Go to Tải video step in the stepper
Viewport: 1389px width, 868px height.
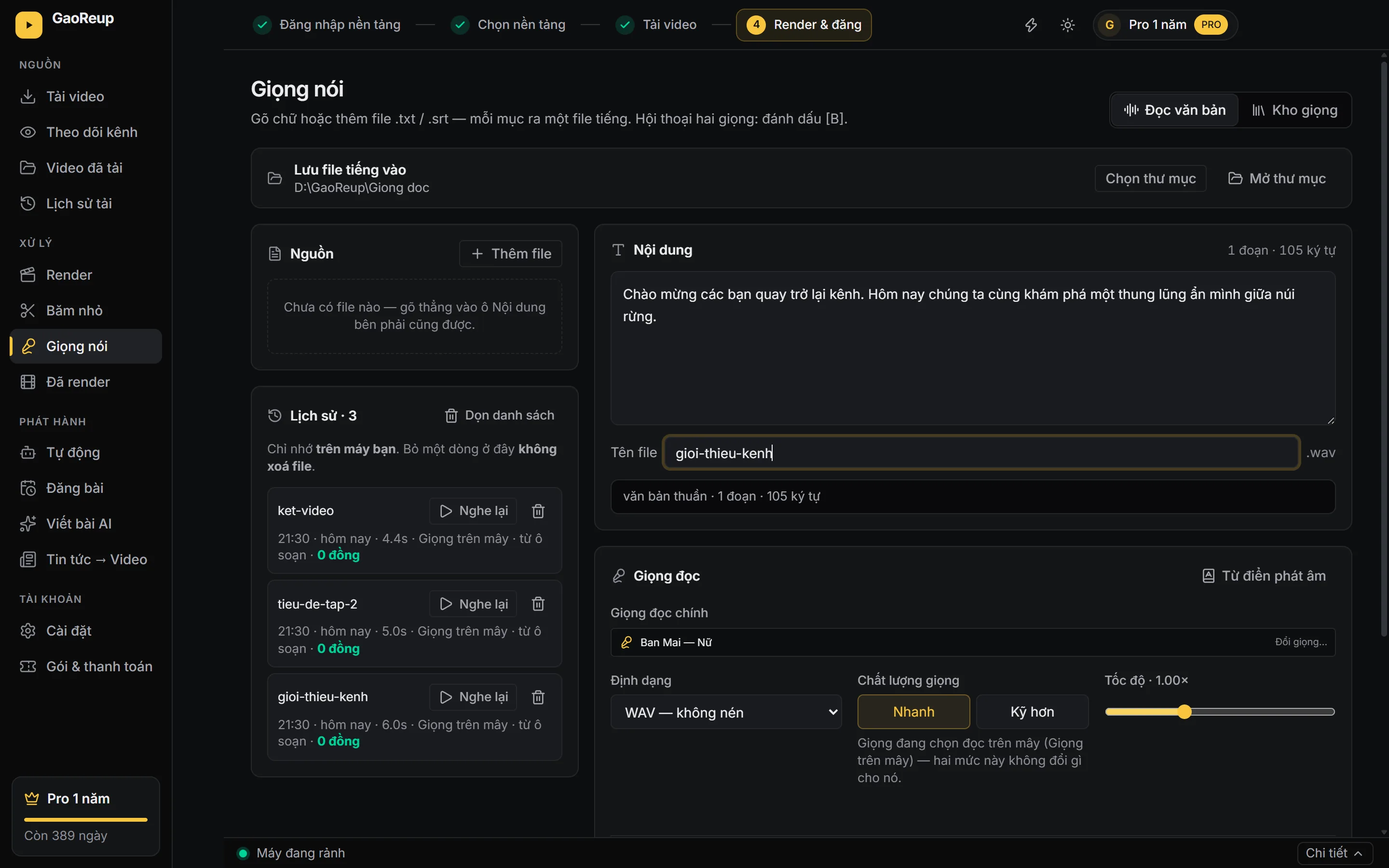pyautogui.click(x=655, y=25)
